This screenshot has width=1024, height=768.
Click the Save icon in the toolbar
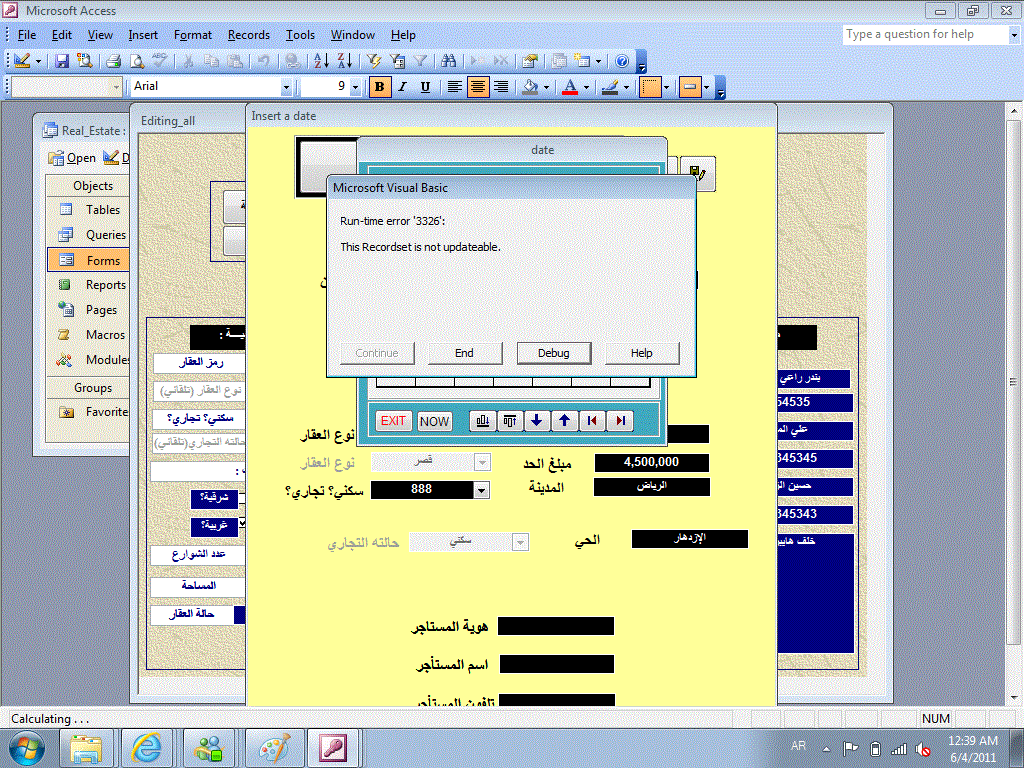(x=62, y=61)
